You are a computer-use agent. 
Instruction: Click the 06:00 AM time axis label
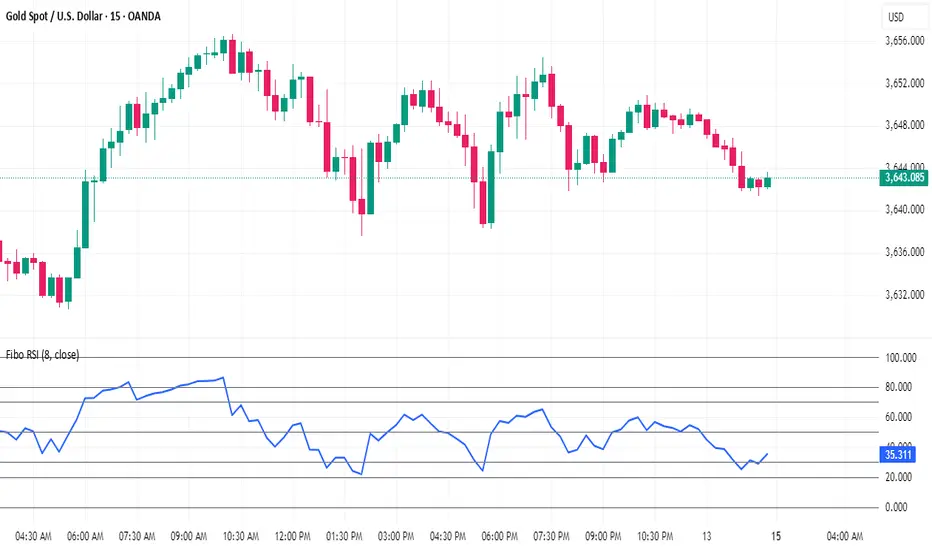84,535
